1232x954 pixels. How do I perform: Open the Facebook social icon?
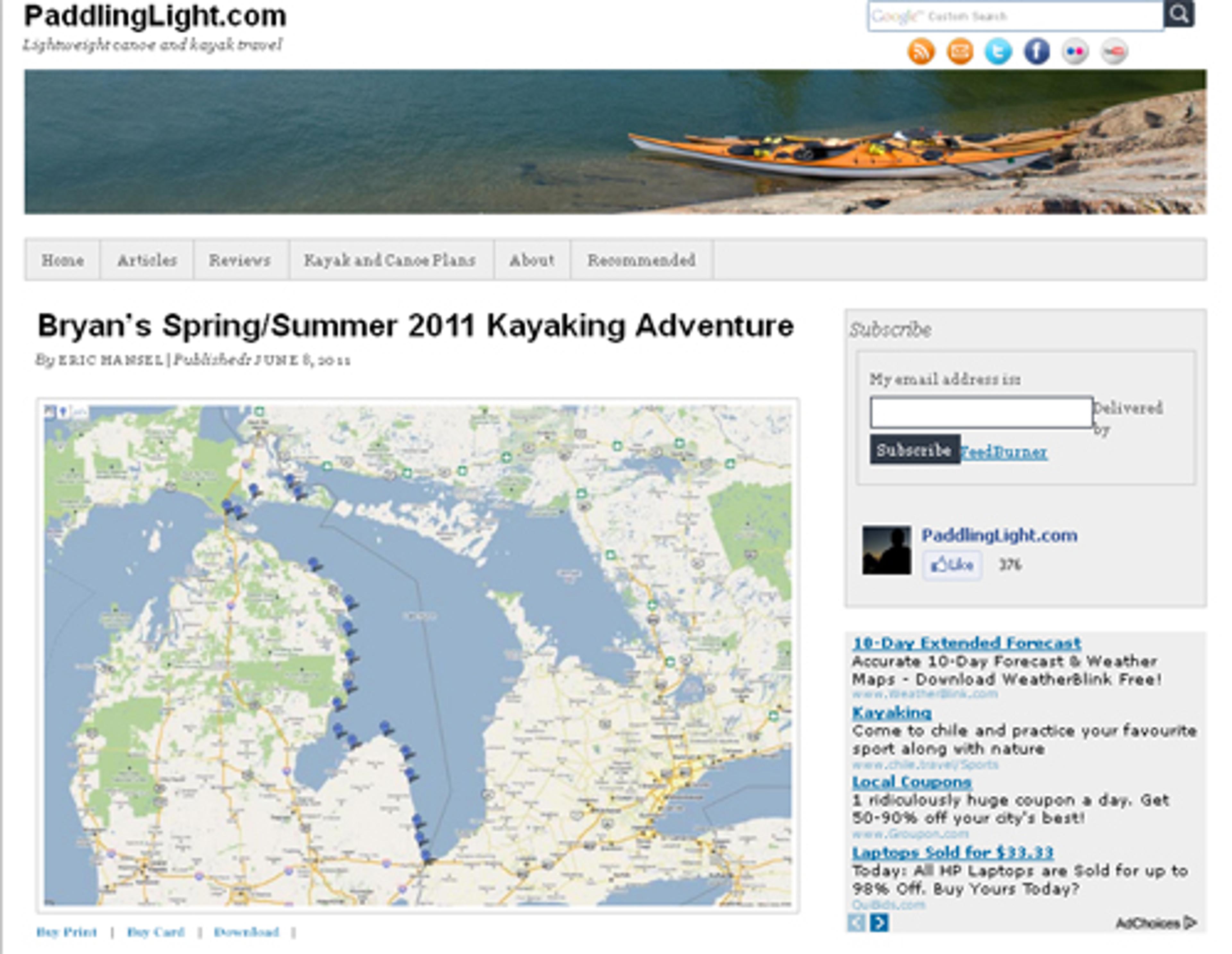point(1036,52)
